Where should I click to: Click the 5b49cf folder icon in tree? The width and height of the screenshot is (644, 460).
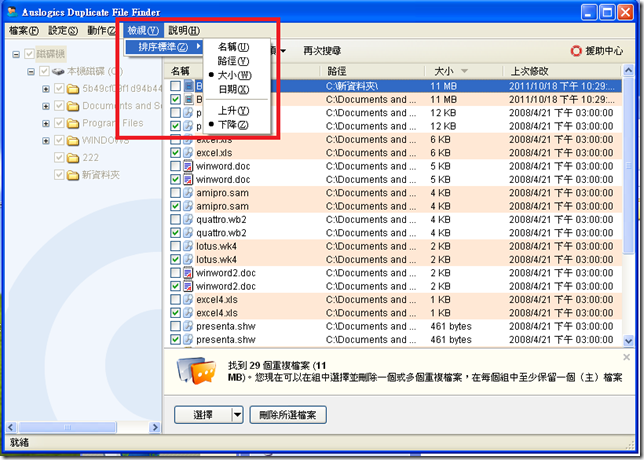pyautogui.click(x=73, y=89)
